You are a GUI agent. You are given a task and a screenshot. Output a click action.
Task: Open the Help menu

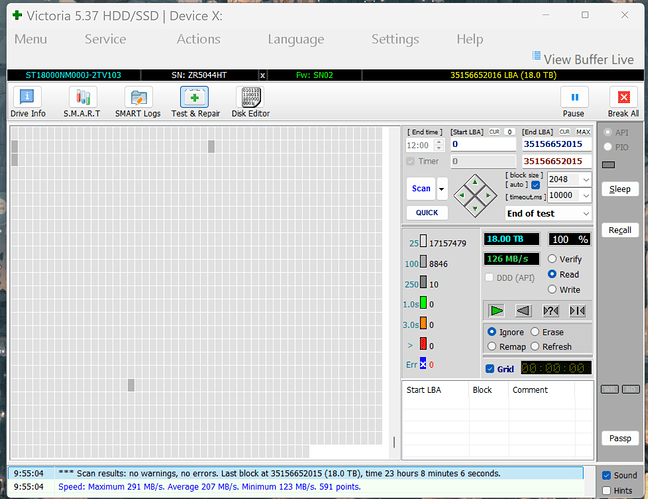(x=470, y=39)
